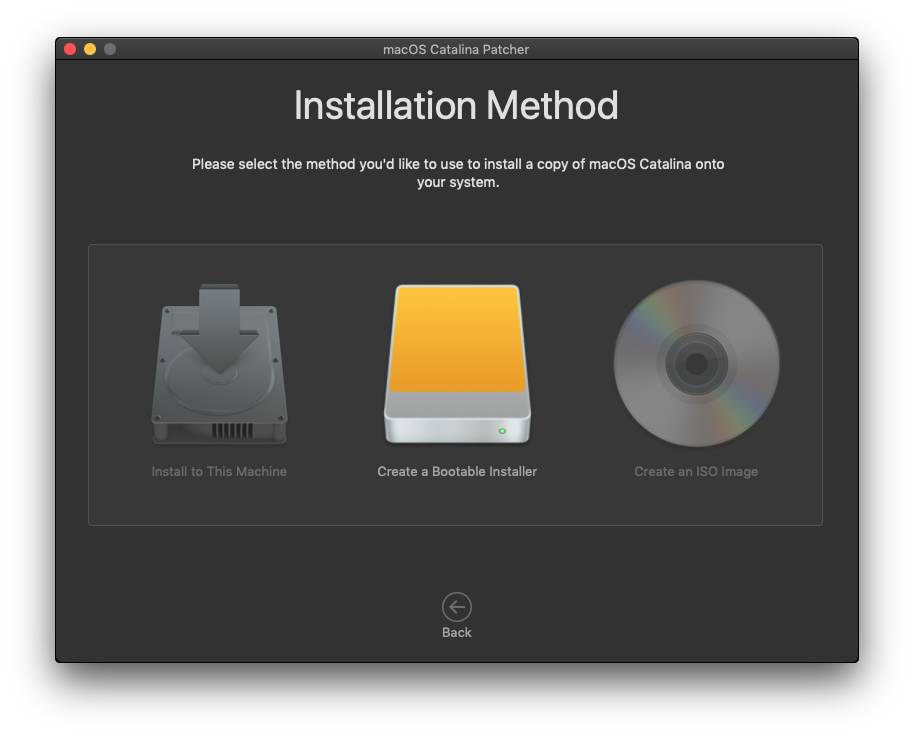914x736 pixels.
Task: Pick the ISO image disc icon
Action: pyautogui.click(x=697, y=364)
